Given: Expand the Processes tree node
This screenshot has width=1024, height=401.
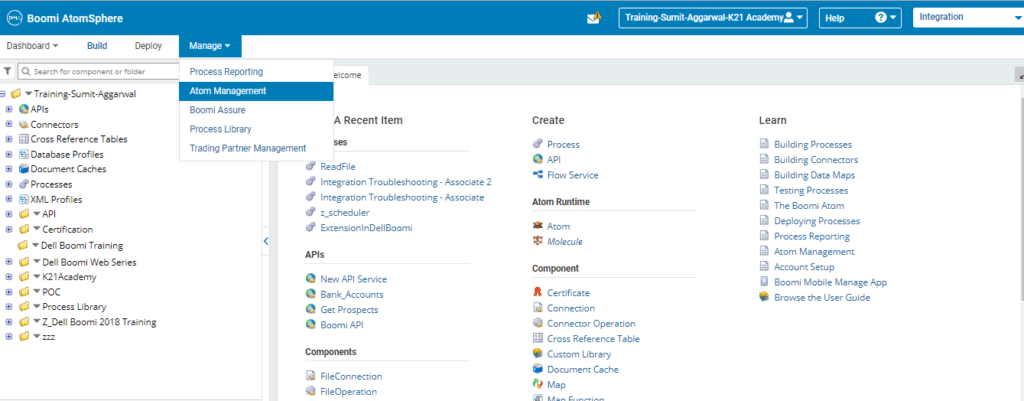Looking at the screenshot, I should [8, 184].
